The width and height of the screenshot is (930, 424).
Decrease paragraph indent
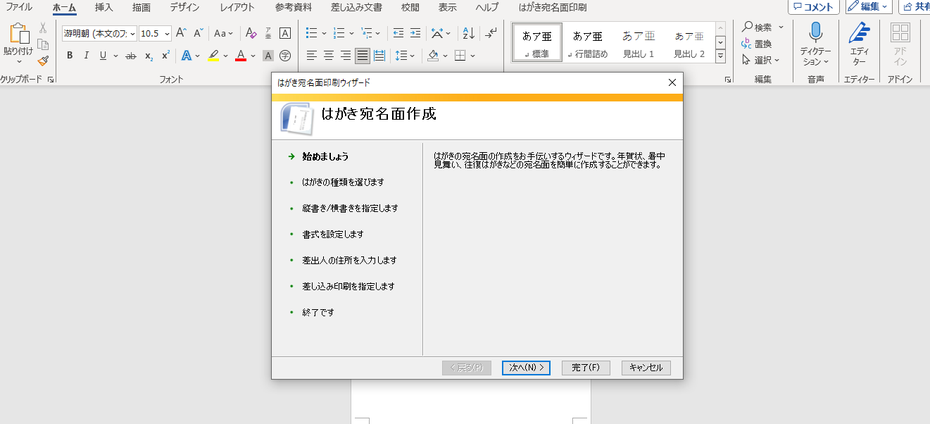(399, 33)
